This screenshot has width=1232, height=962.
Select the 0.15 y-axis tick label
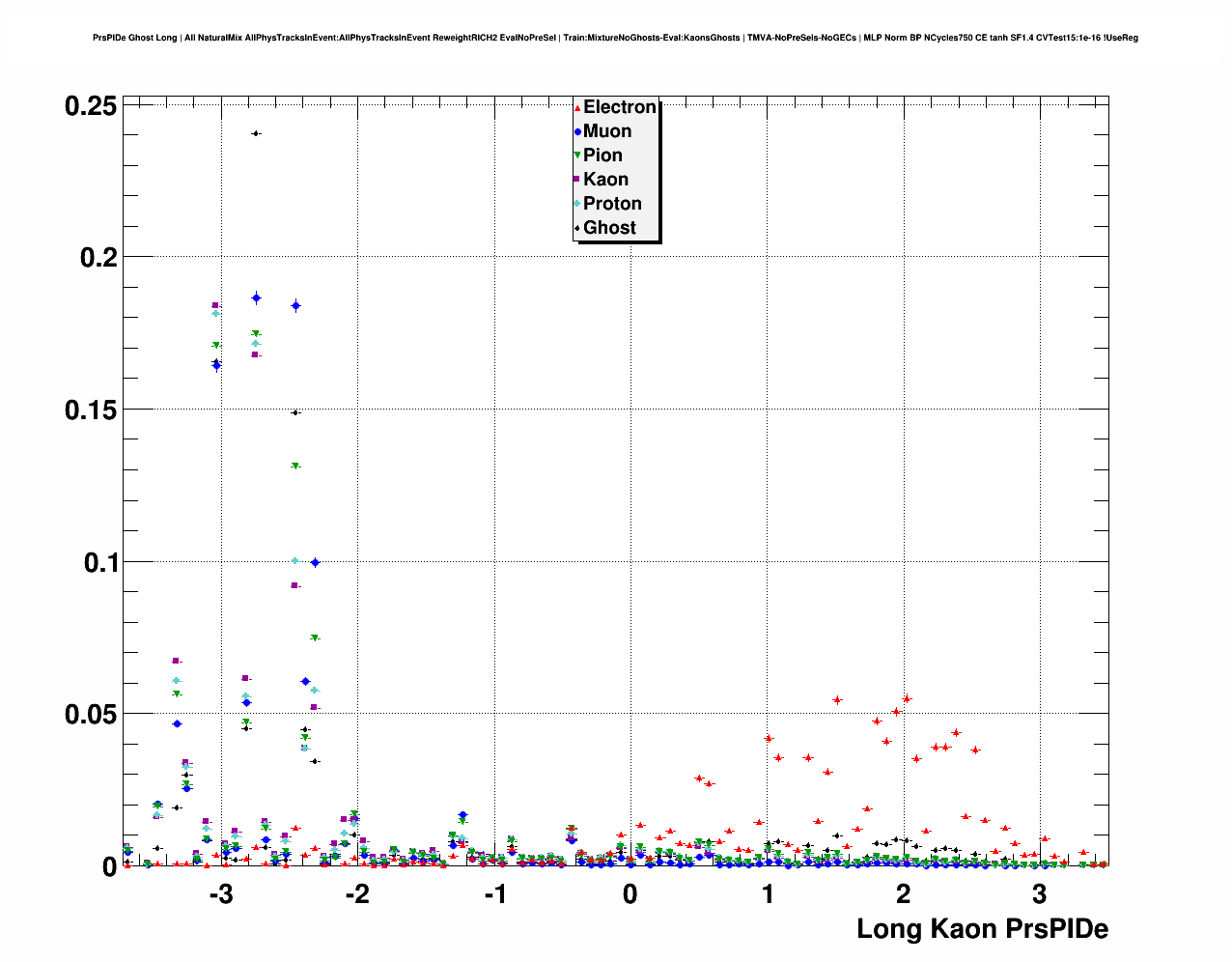91,410
